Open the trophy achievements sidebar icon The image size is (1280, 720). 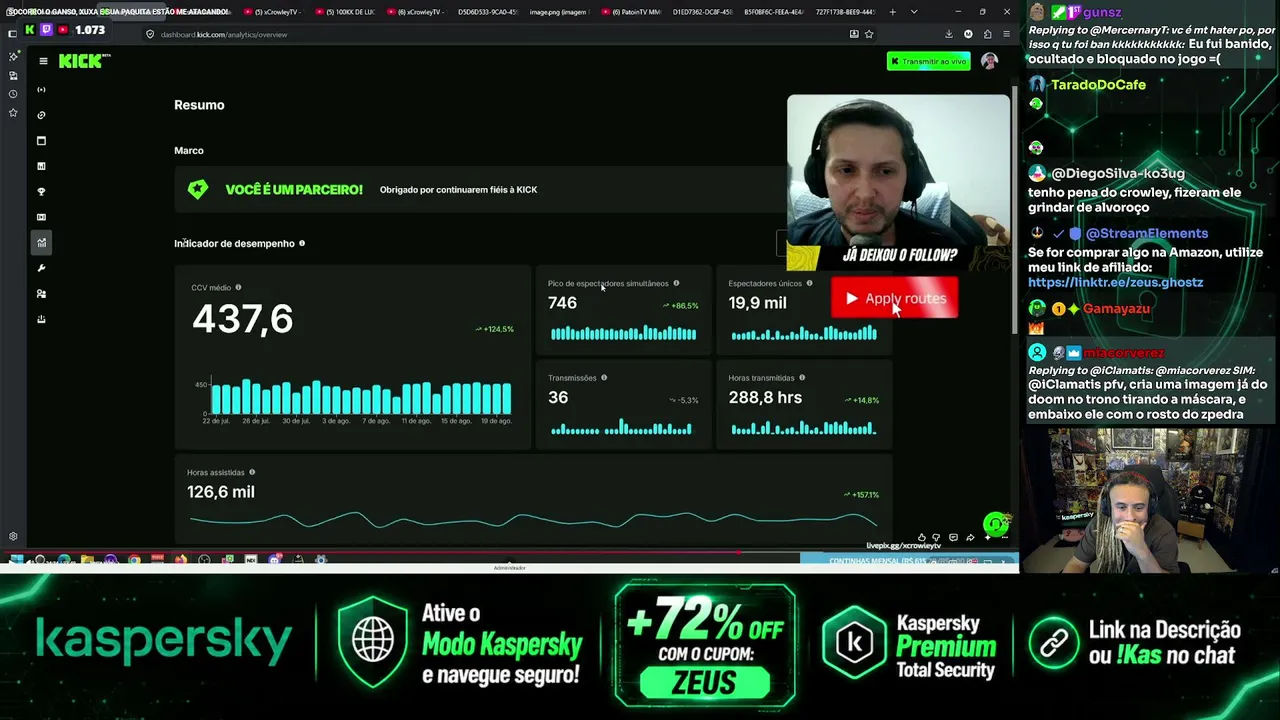point(41,192)
